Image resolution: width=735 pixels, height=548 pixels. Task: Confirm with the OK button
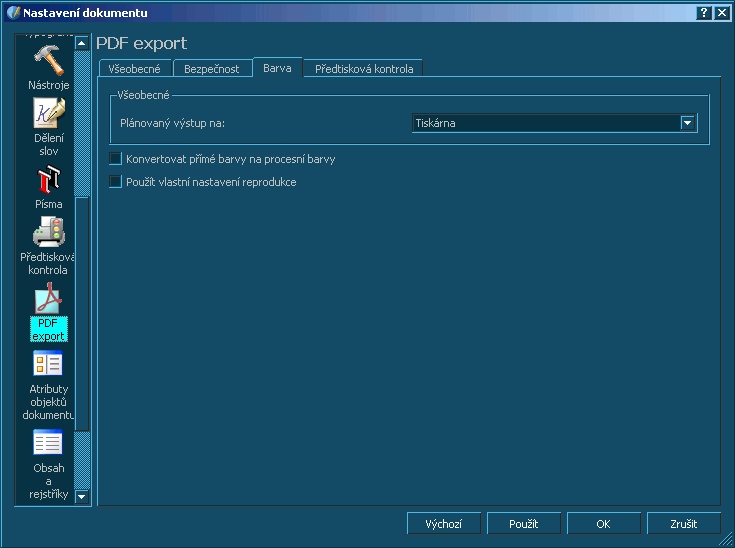[x=603, y=524]
